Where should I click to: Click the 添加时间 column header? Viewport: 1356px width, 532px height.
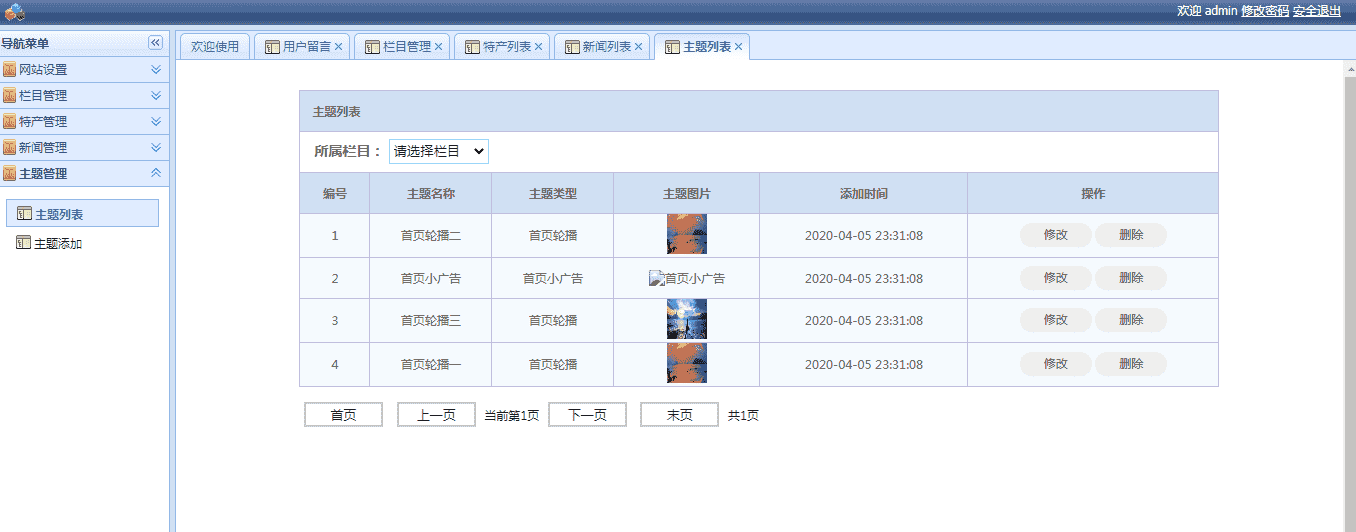864,193
